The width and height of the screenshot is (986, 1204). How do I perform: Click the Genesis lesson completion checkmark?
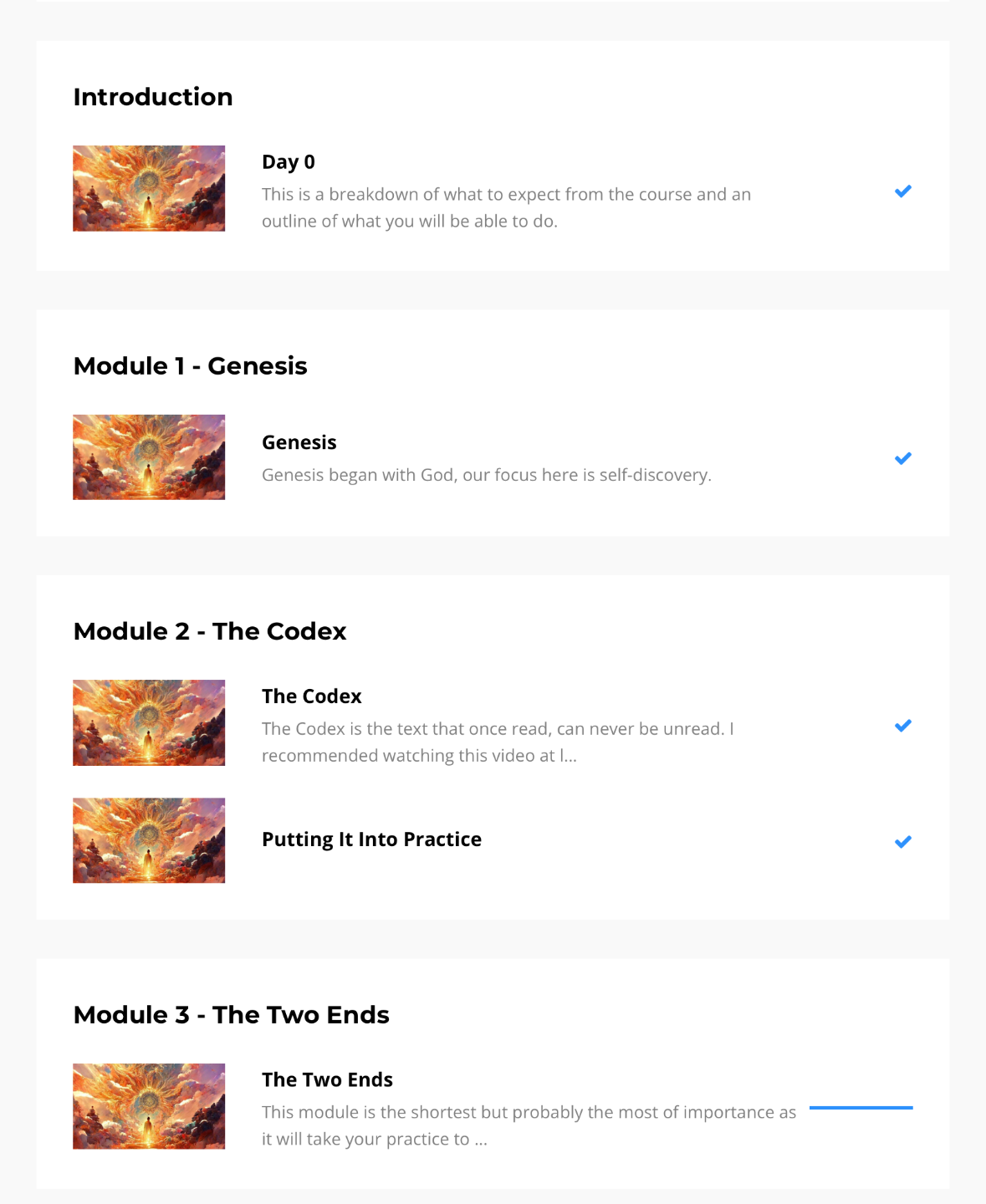[x=902, y=458]
